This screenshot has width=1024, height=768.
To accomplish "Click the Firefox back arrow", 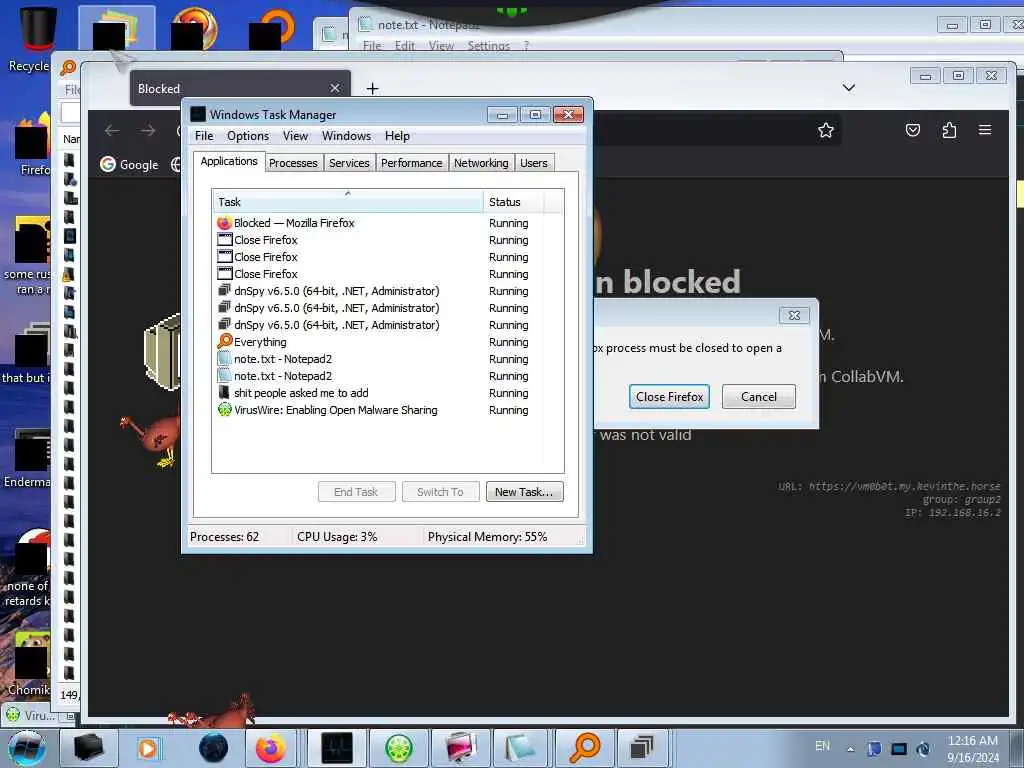I will point(112,131).
